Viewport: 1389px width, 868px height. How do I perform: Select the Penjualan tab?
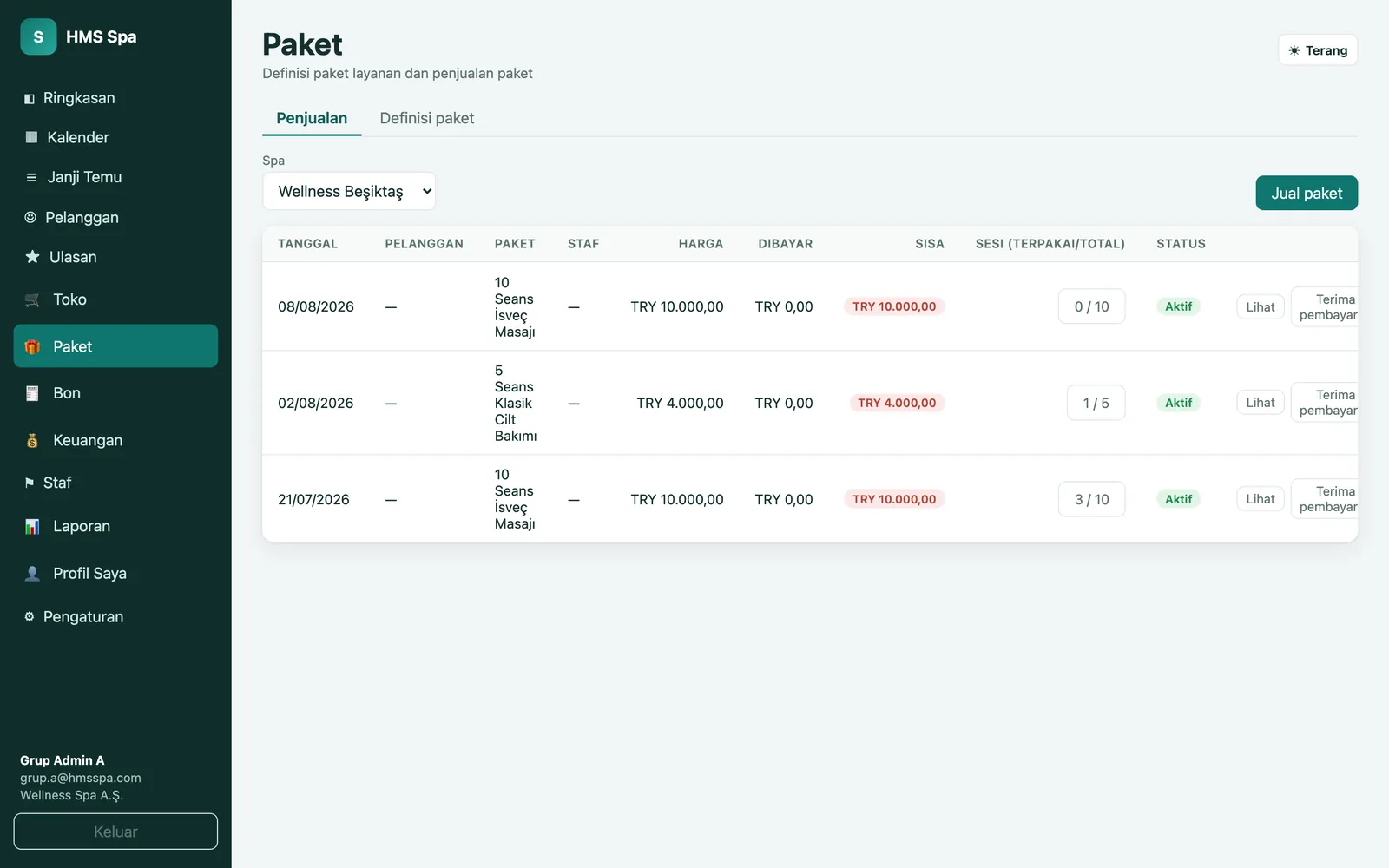tap(312, 118)
